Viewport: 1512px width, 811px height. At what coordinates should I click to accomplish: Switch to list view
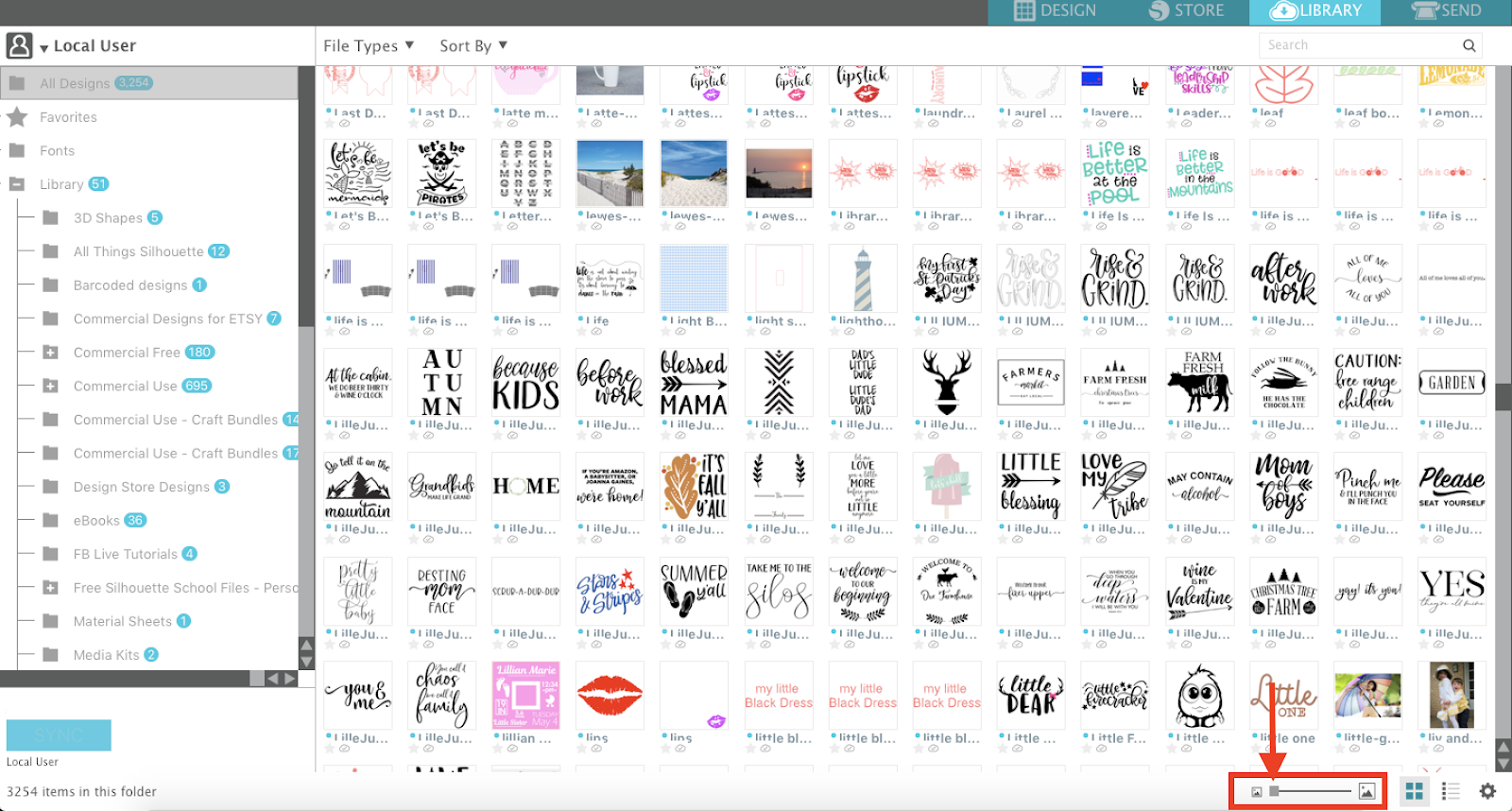[x=1451, y=791]
